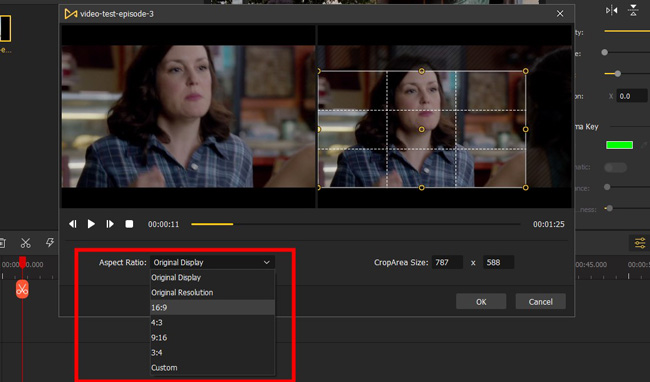Click the crop area center point handle
Screen dimensions: 650x382
[x=422, y=129]
